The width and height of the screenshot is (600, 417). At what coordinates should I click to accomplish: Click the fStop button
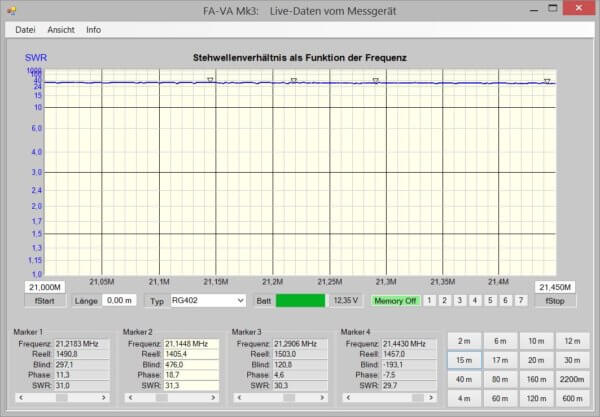point(554,301)
